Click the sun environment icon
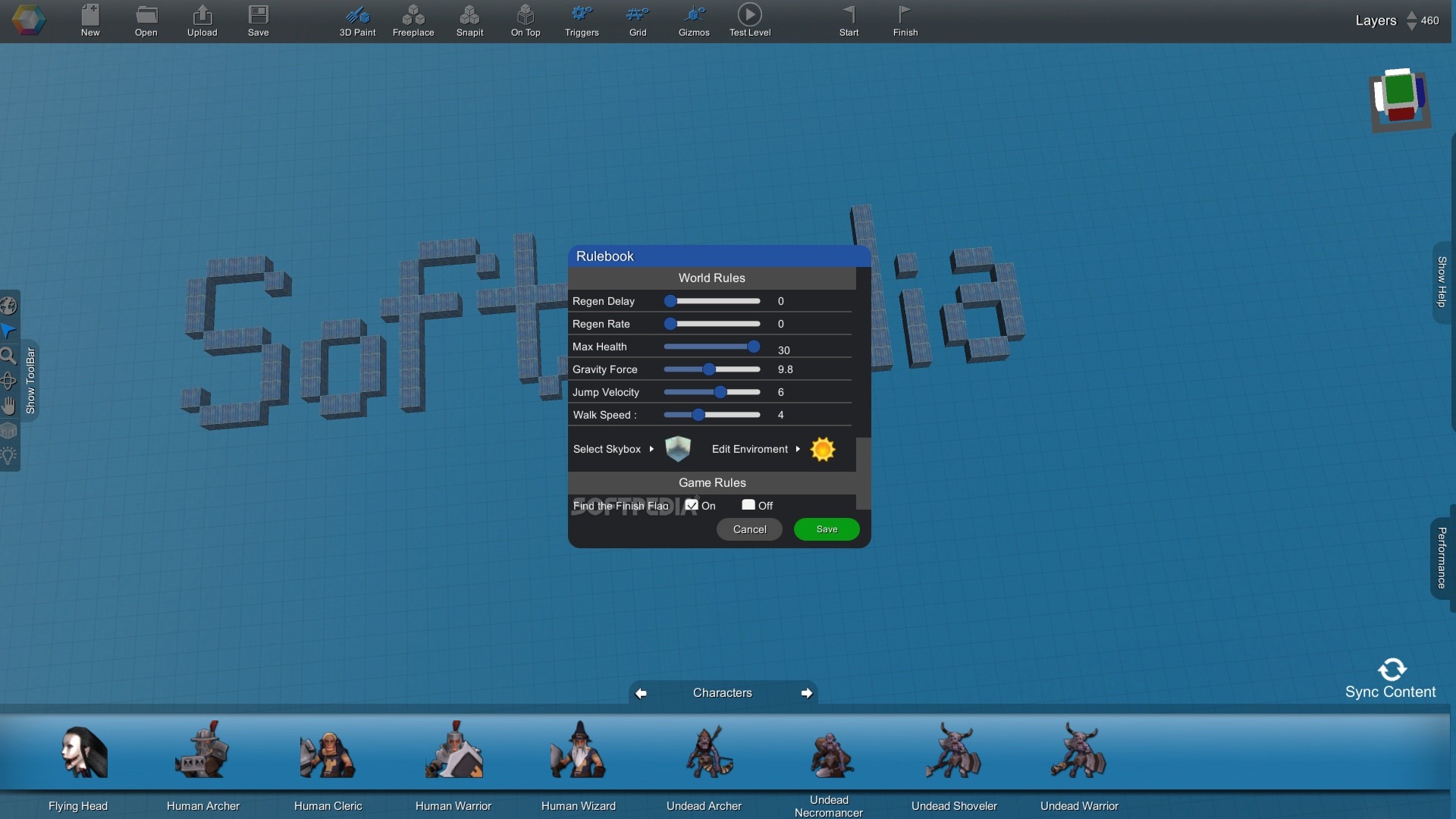 click(823, 449)
